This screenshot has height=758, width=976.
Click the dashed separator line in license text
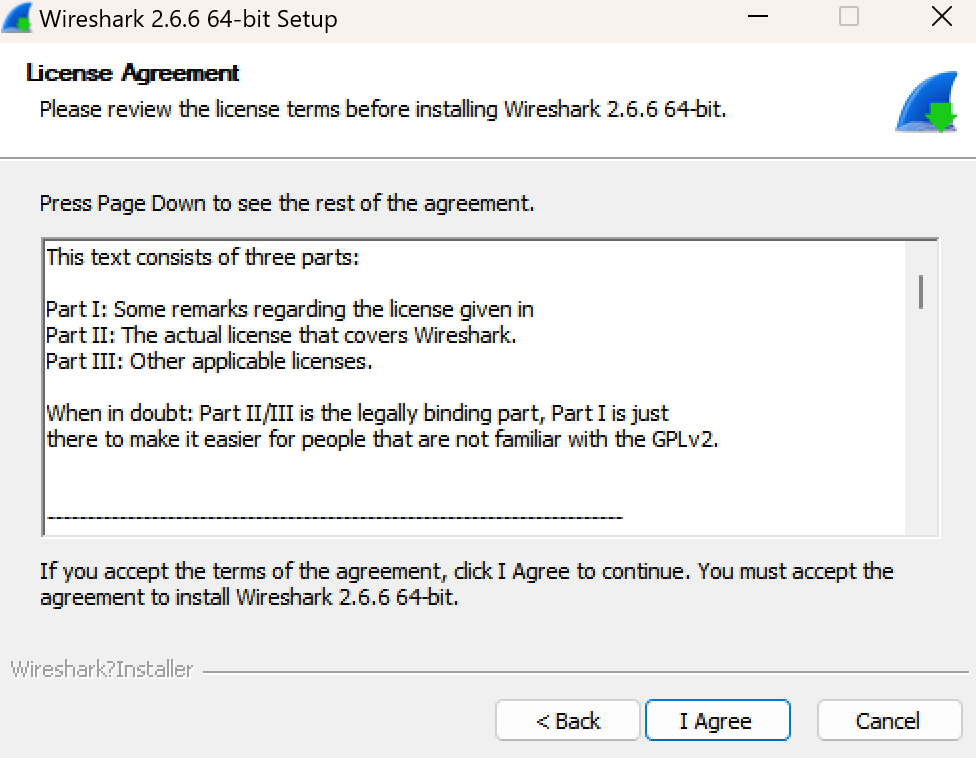tap(335, 518)
